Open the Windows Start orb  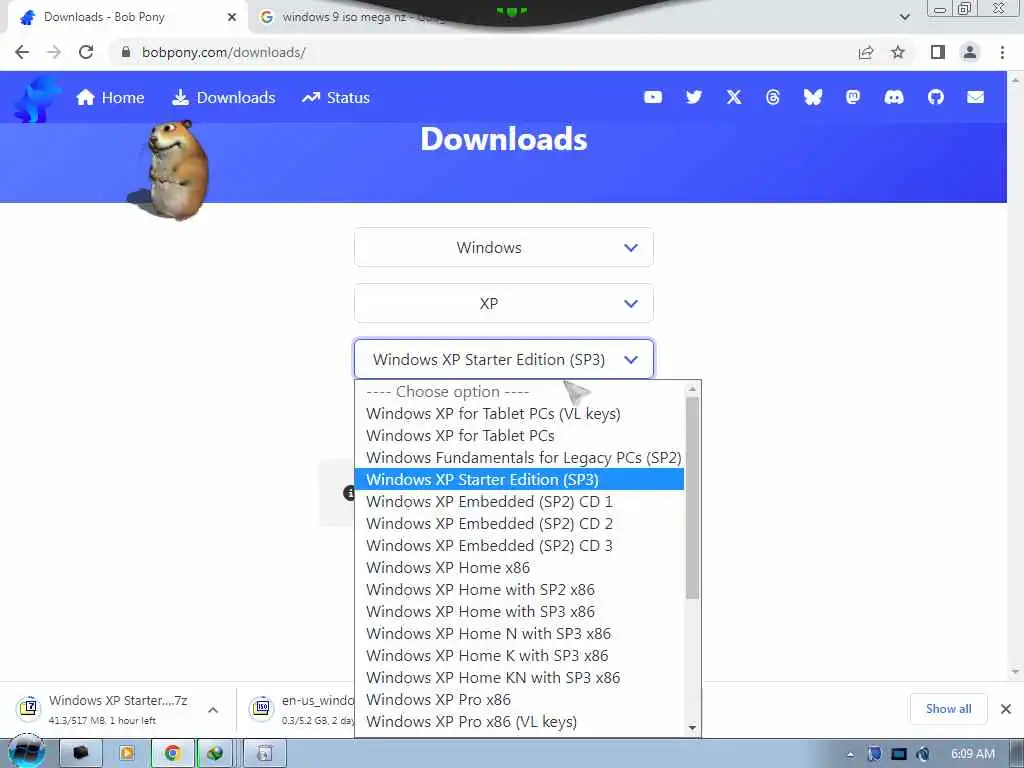click(x=26, y=753)
